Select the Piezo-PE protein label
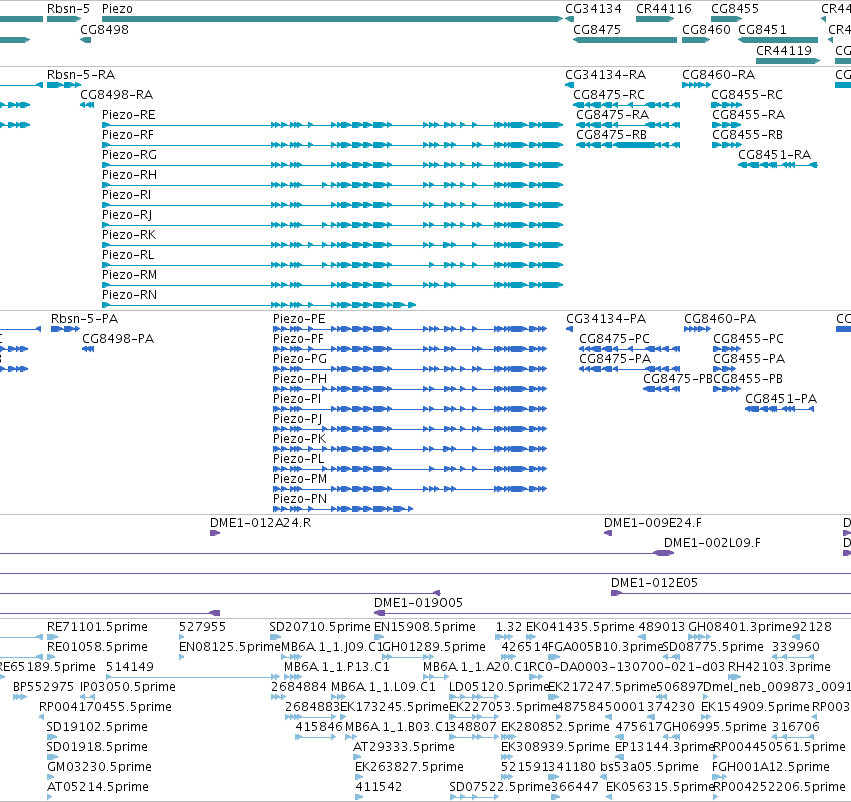Screen dimensions: 851x802 (x=299, y=319)
